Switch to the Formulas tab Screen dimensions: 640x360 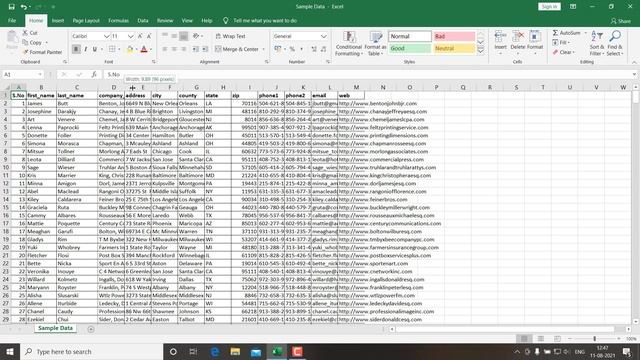[x=118, y=20]
